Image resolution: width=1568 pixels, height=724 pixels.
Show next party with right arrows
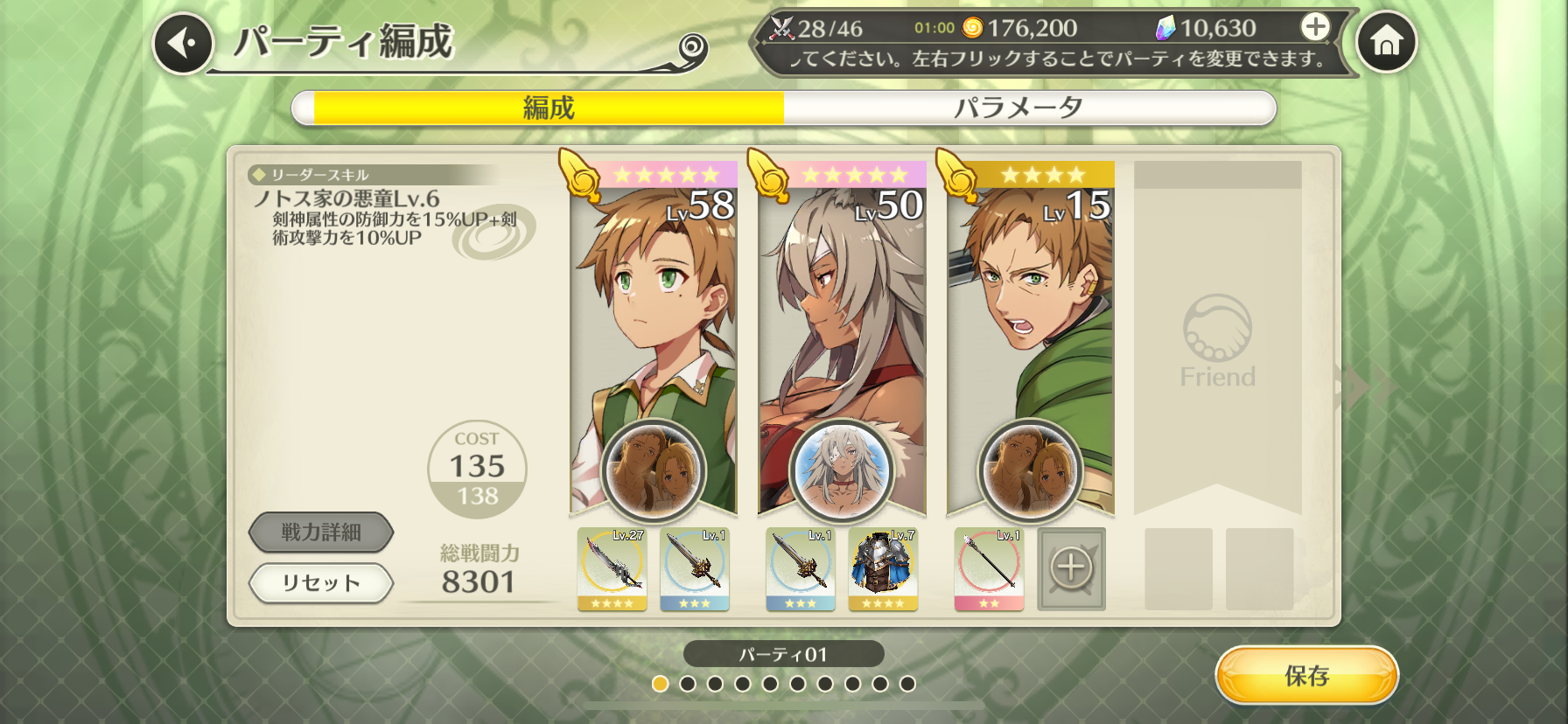1363,386
